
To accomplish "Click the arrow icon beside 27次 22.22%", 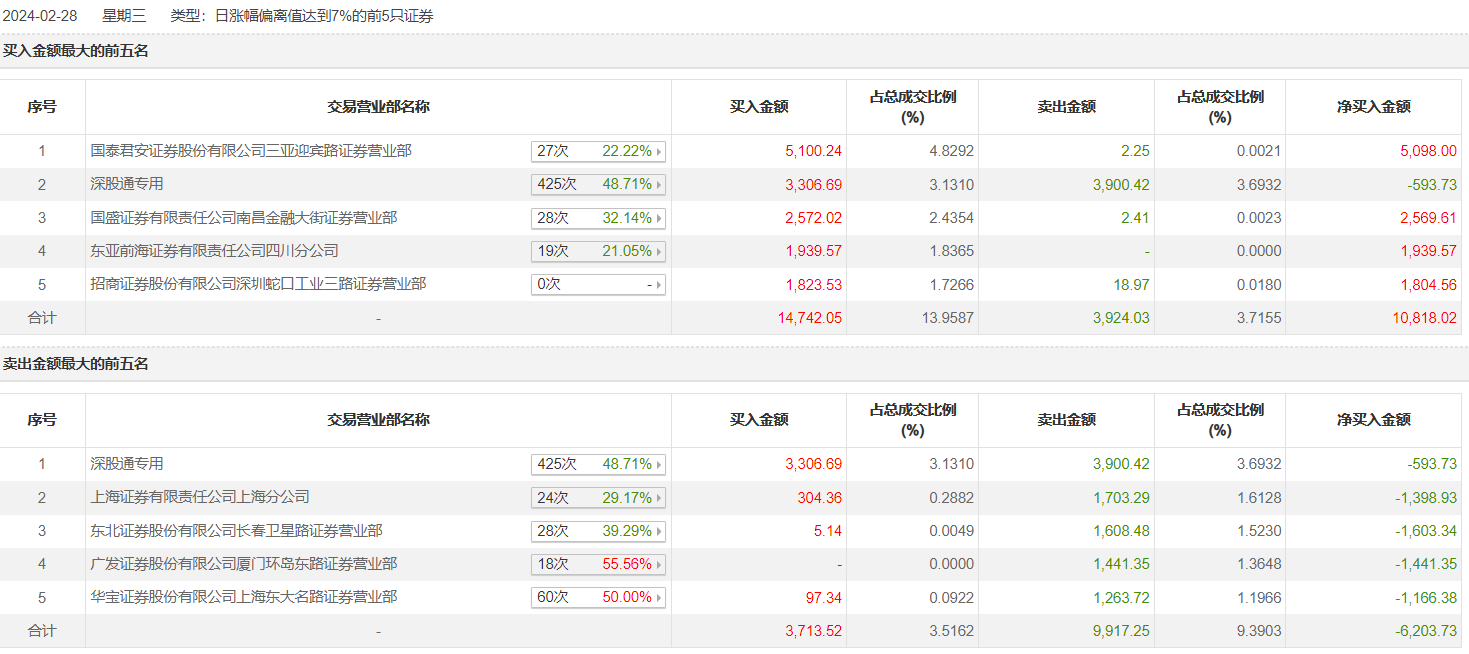I will pyautogui.click(x=659, y=152).
